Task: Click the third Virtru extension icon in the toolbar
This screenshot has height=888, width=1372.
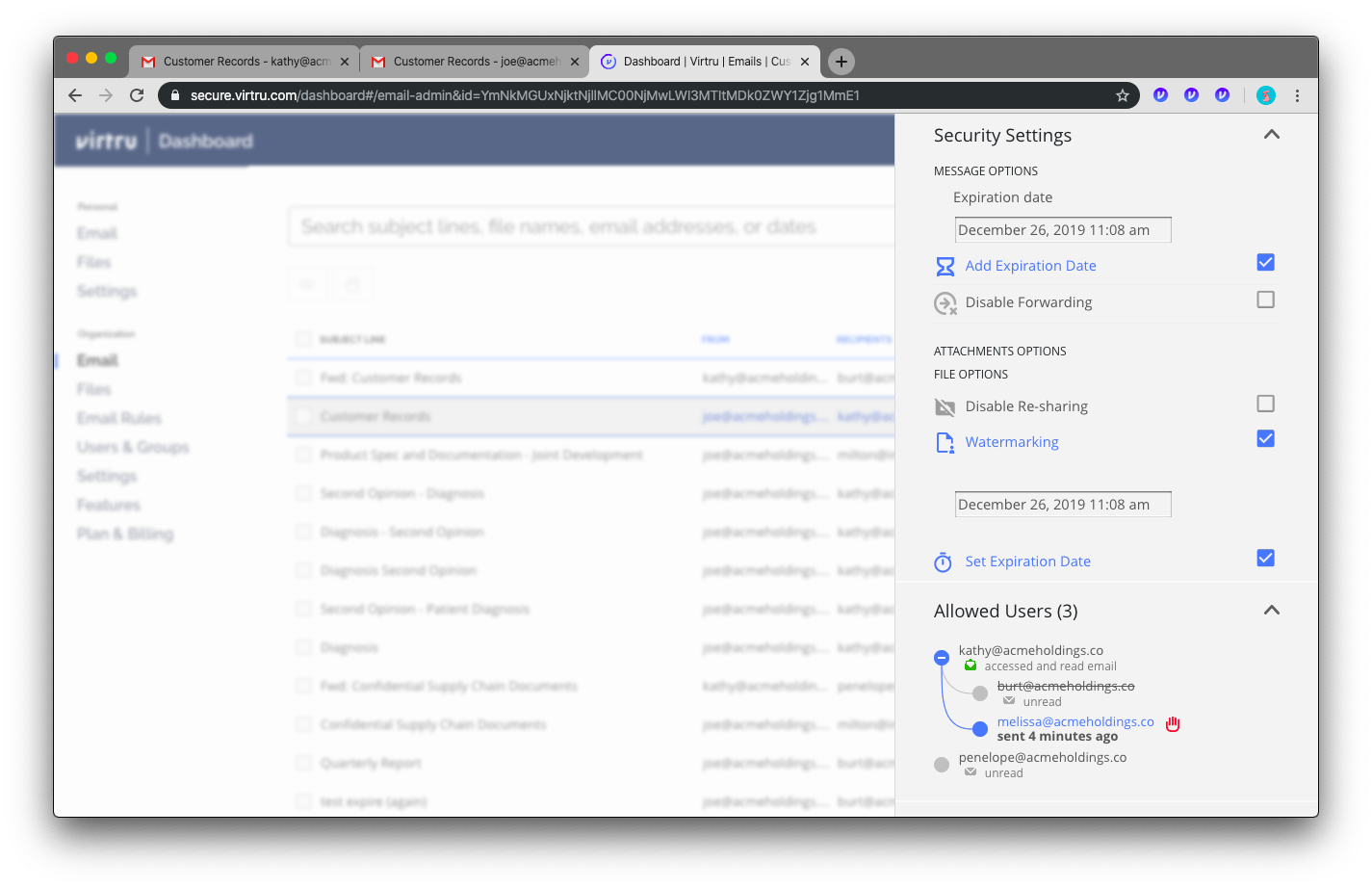Action: click(1223, 95)
